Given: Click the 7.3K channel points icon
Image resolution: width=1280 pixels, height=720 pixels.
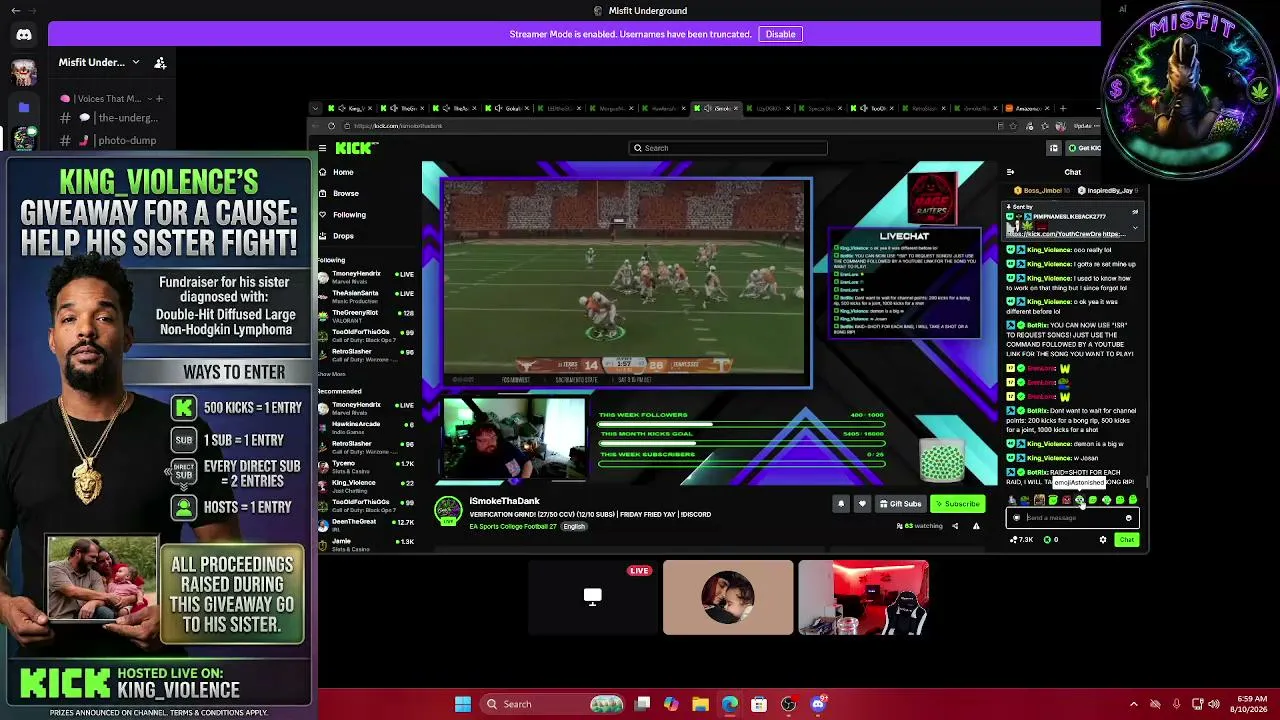Looking at the screenshot, I should point(1013,540).
